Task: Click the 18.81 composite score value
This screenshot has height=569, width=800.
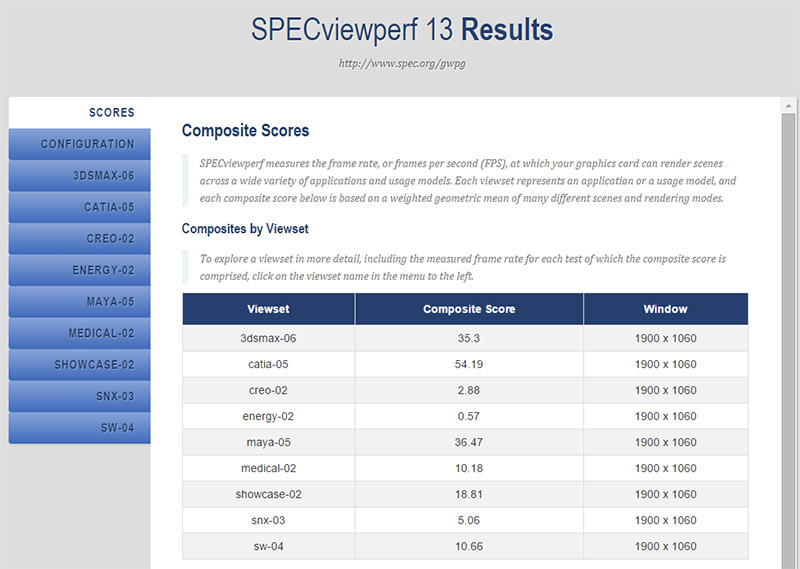Action: 469,494
